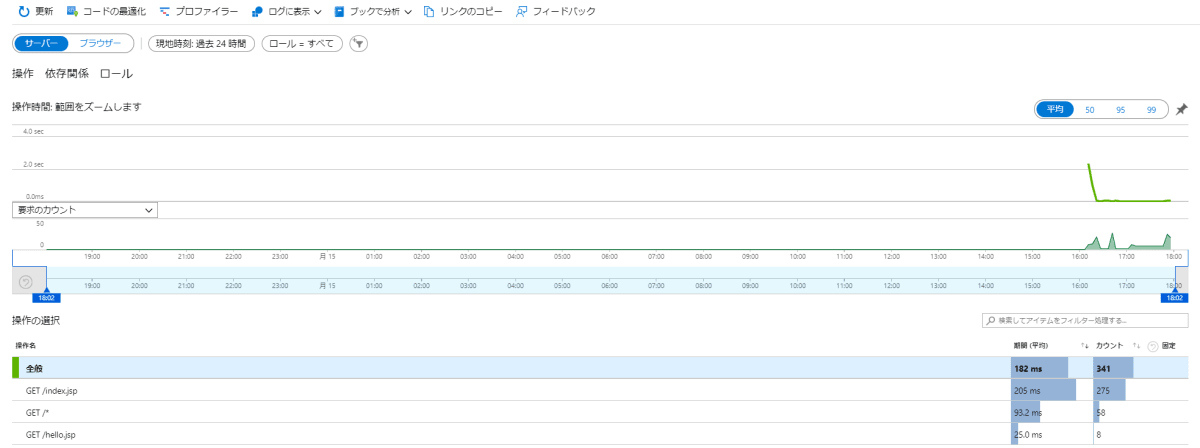Select the GET /index.jsp operation row

click(600, 390)
